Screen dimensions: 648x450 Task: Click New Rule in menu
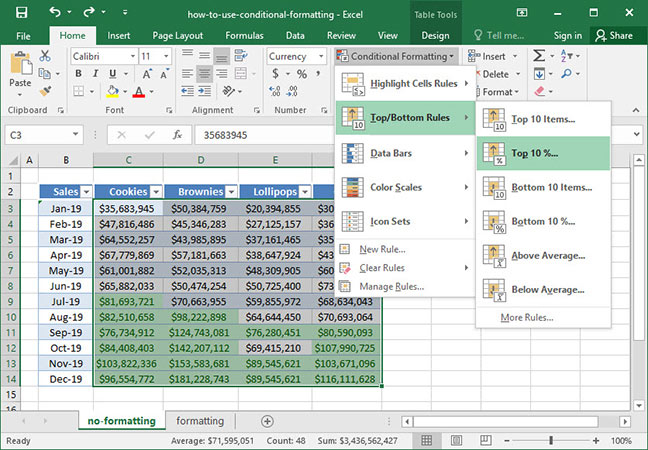click(x=405, y=249)
